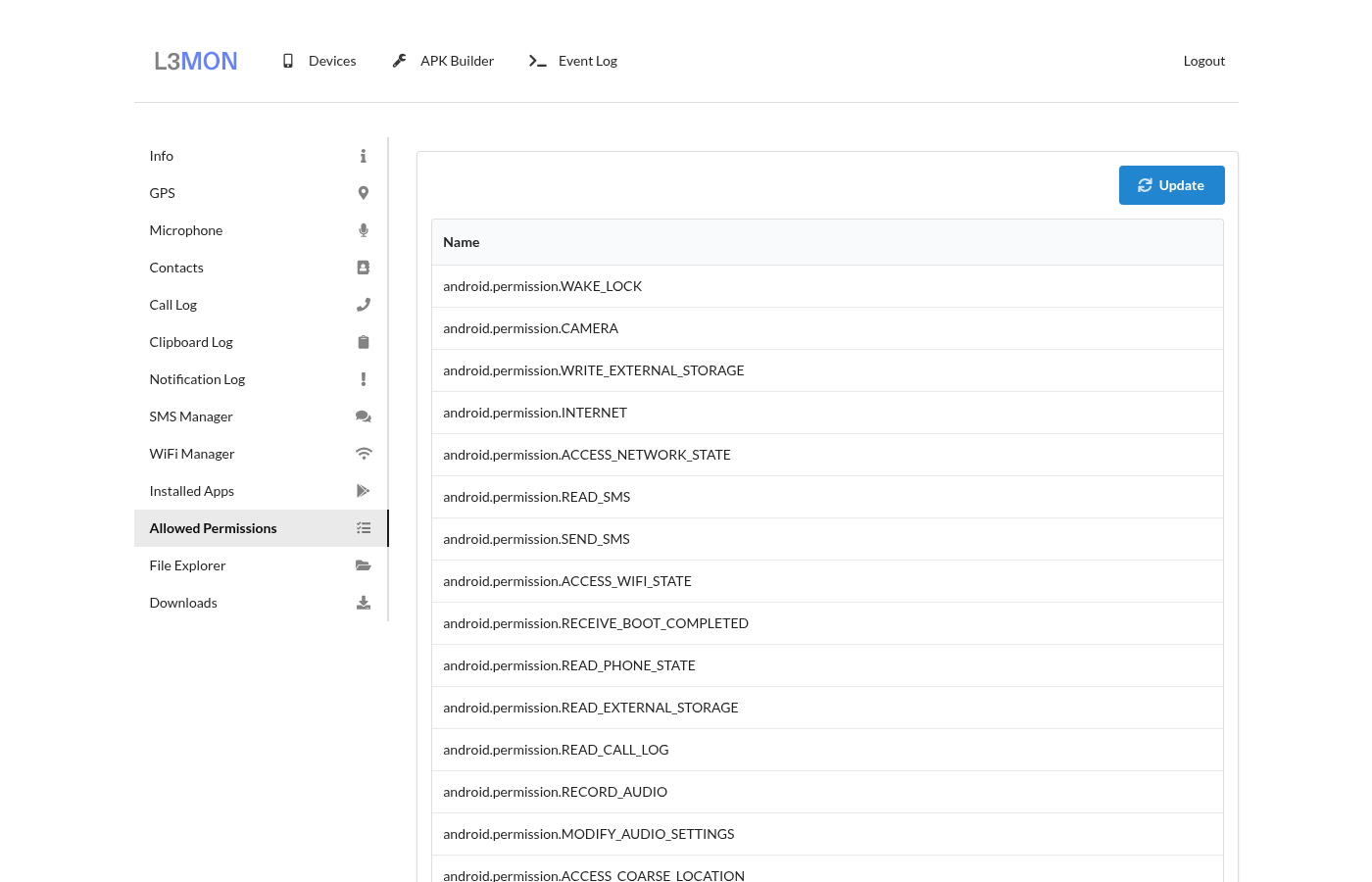Open the Call Log section
Viewport: 1372px width, 882px height.
point(261,305)
